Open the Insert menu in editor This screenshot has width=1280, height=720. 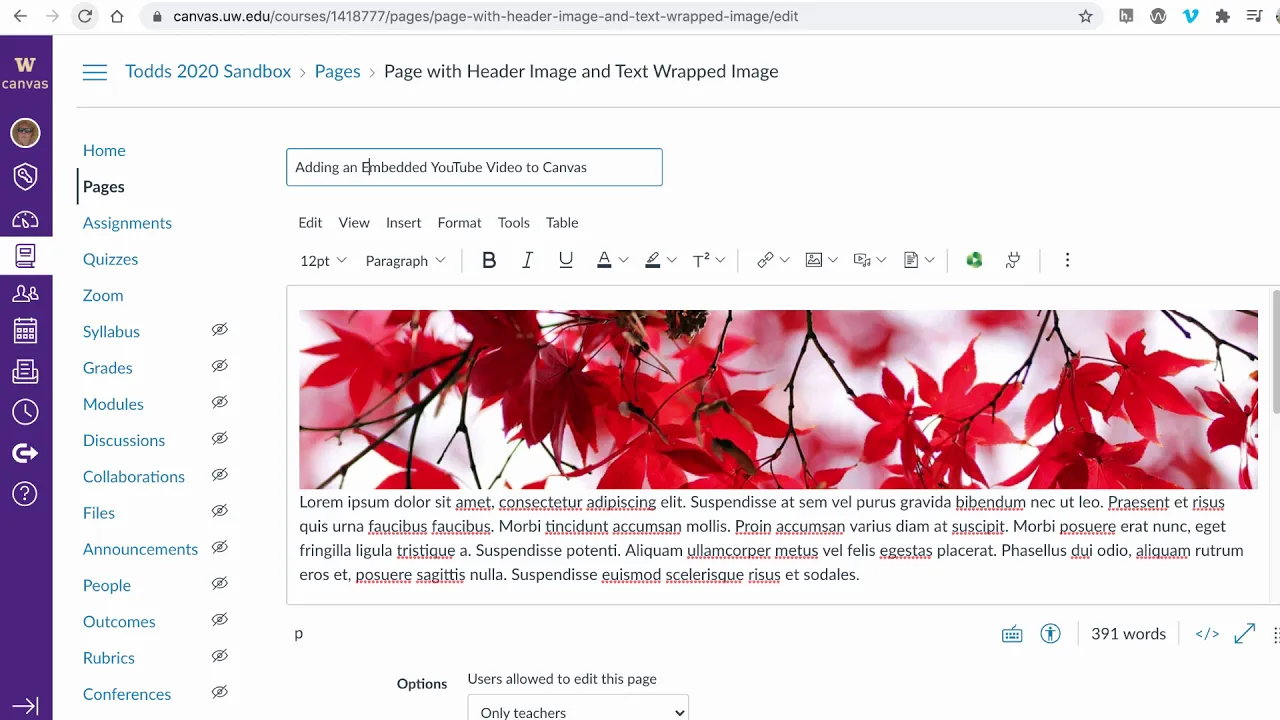[x=403, y=222]
